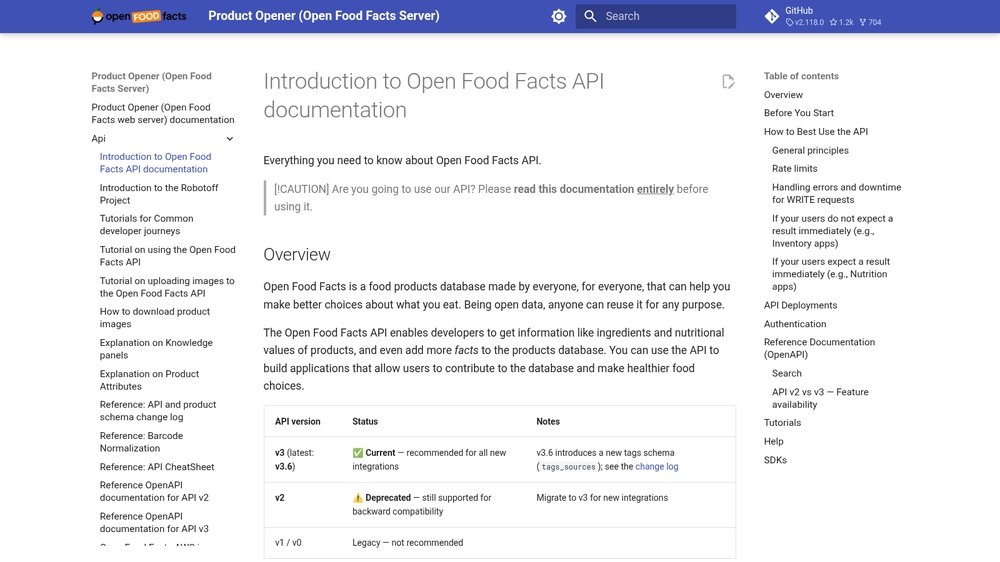
Task: Jump to SDKs in table of contents
Action: coord(775,460)
